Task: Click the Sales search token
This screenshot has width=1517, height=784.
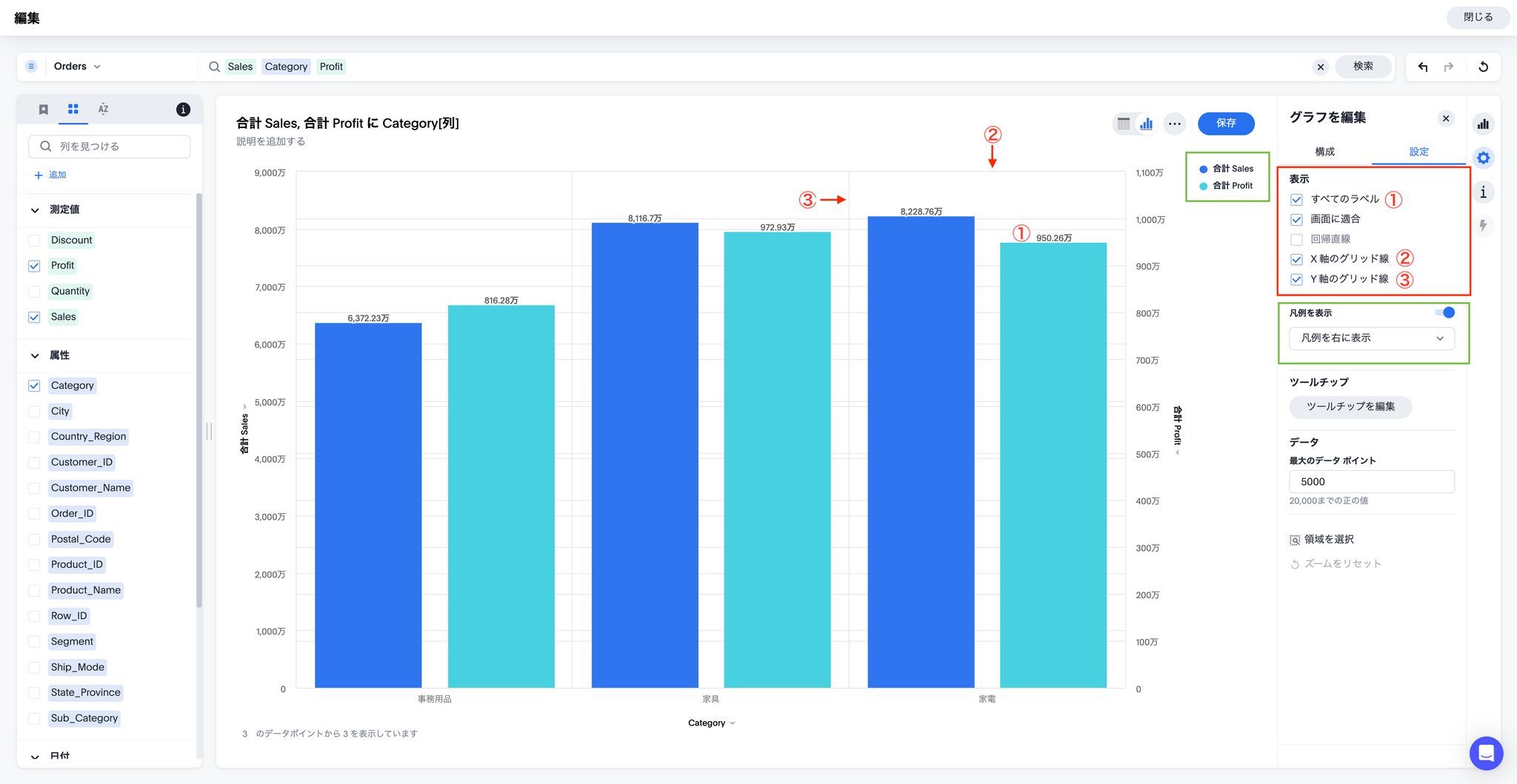Action: point(240,67)
